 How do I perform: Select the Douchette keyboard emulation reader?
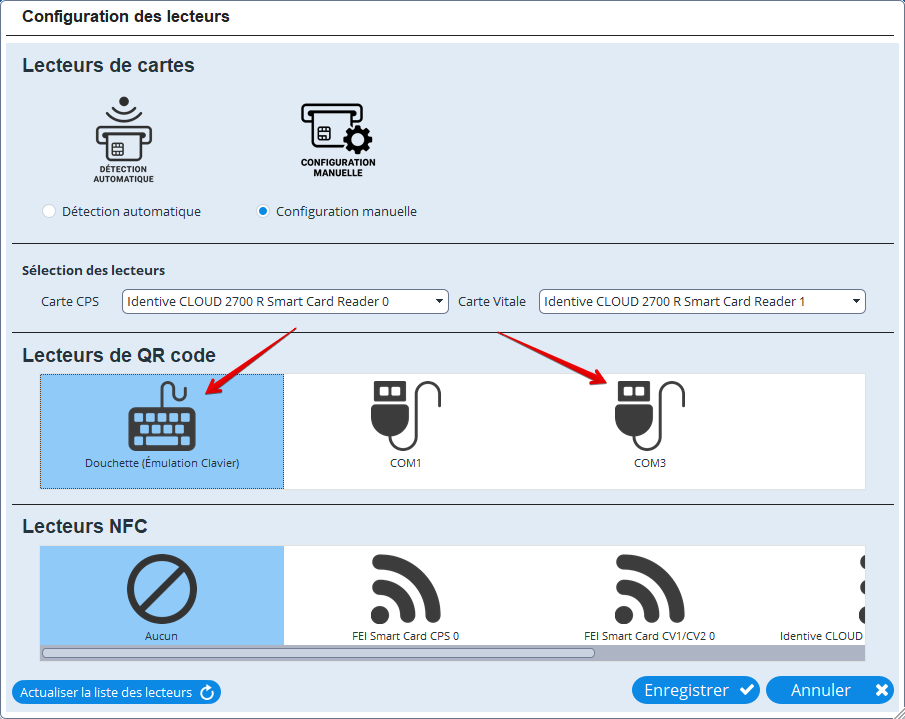[x=162, y=420]
